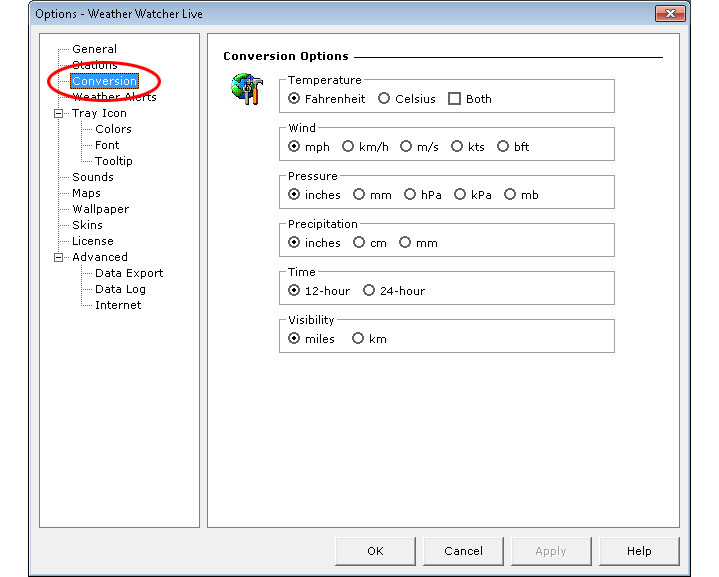719x577 pixels.
Task: Select inches for Pressure
Action: [x=294, y=194]
